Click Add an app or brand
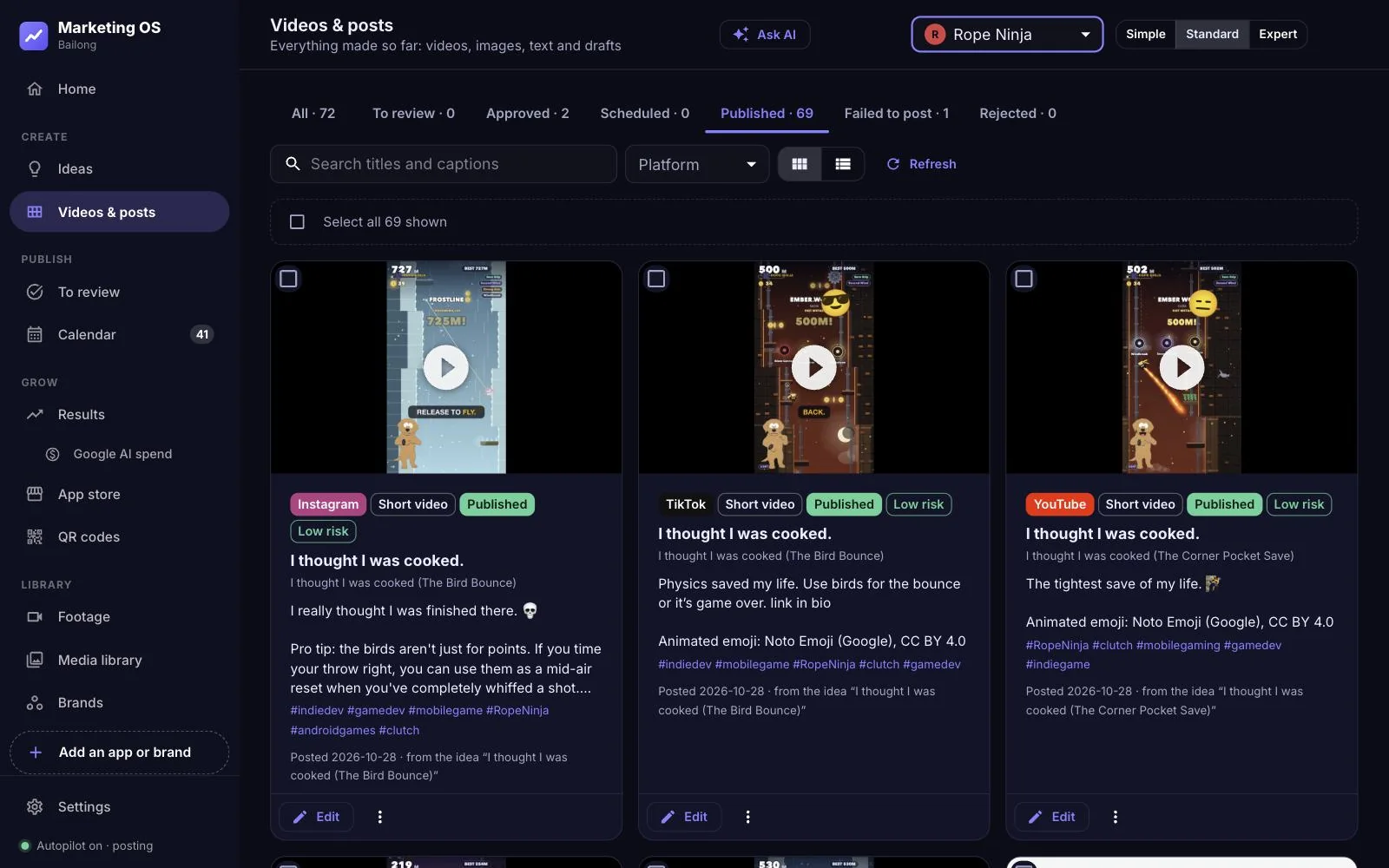 (x=119, y=753)
